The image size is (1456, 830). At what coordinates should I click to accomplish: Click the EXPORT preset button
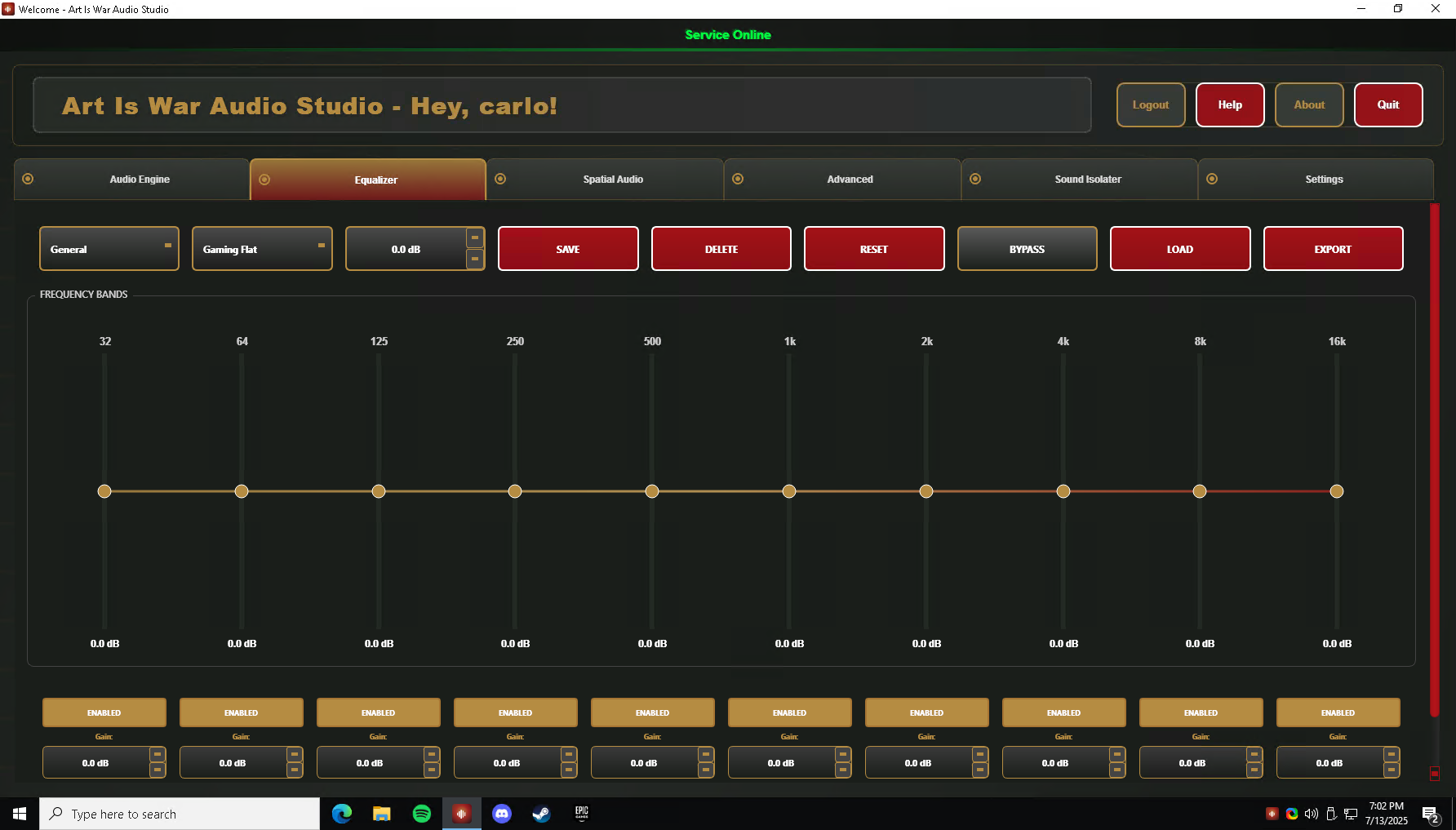point(1334,249)
